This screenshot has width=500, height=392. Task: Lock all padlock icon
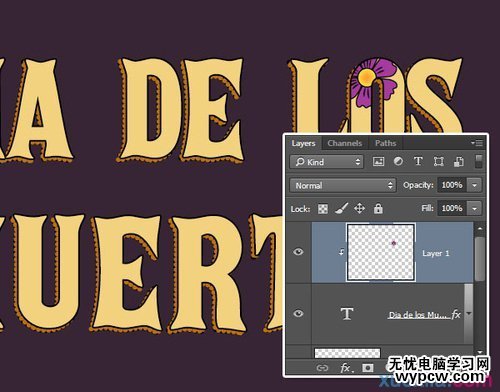(x=378, y=209)
